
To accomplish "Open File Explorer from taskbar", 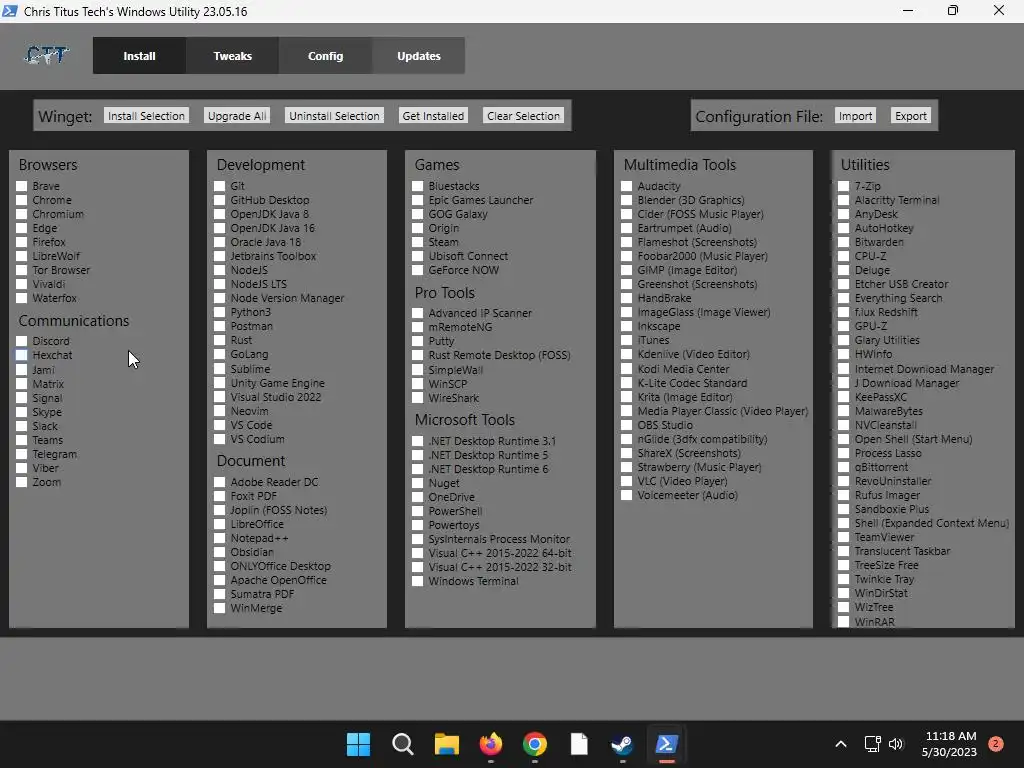I will pos(447,744).
